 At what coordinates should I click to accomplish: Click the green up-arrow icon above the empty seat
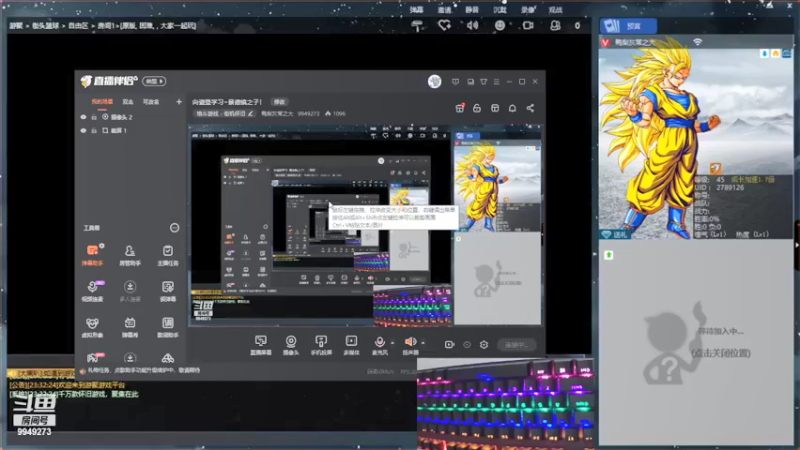pos(608,255)
